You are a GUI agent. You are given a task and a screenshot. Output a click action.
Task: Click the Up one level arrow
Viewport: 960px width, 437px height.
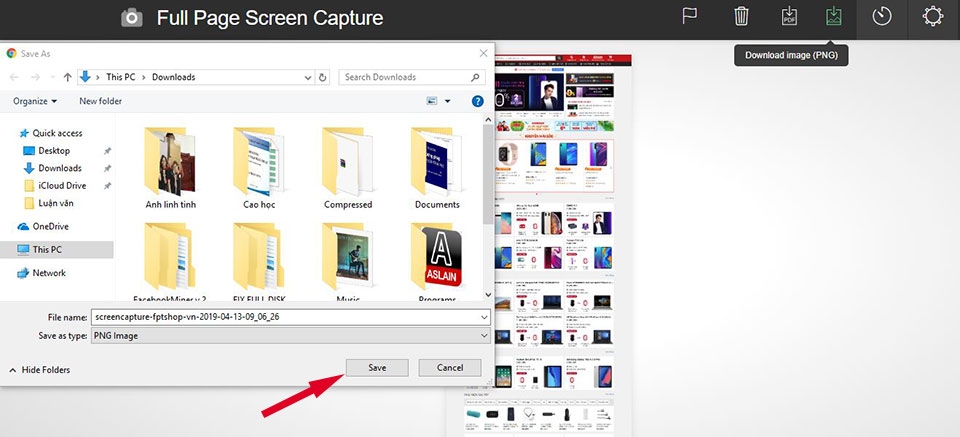click(x=67, y=77)
